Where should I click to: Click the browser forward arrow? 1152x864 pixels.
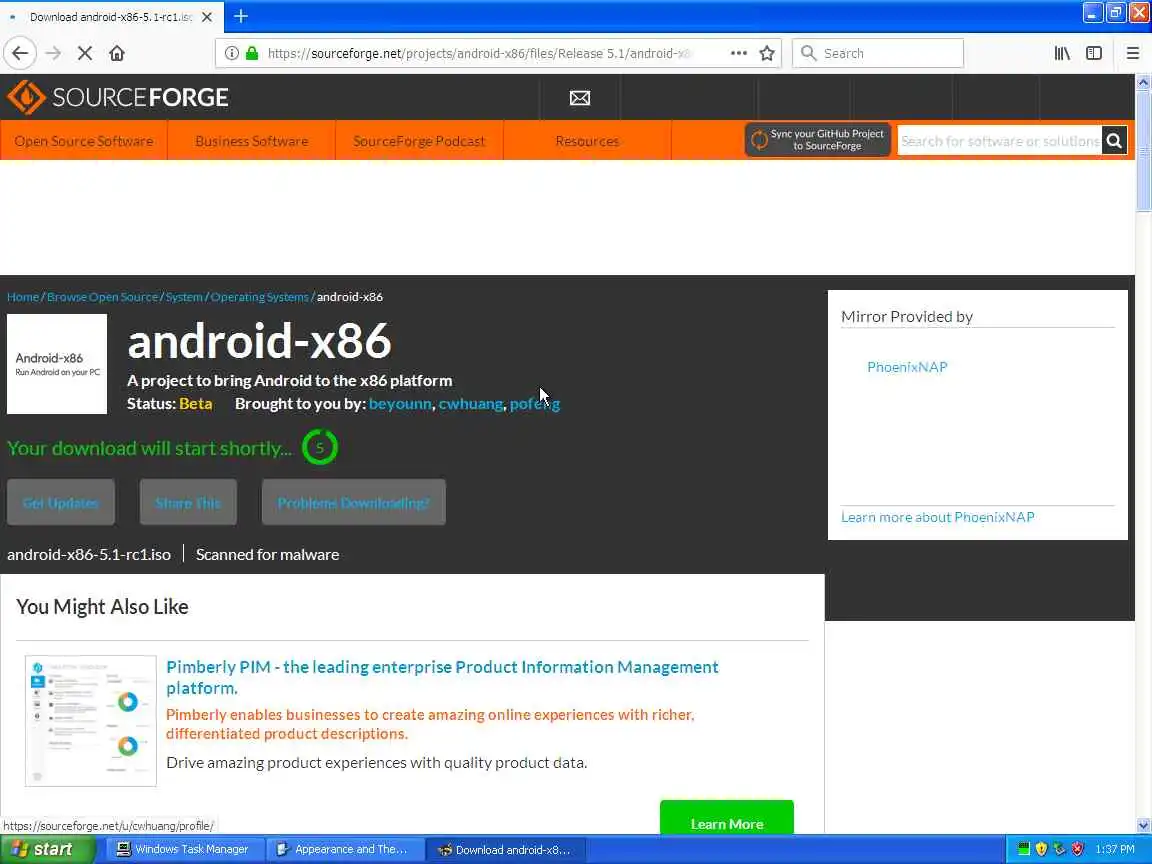[x=53, y=53]
